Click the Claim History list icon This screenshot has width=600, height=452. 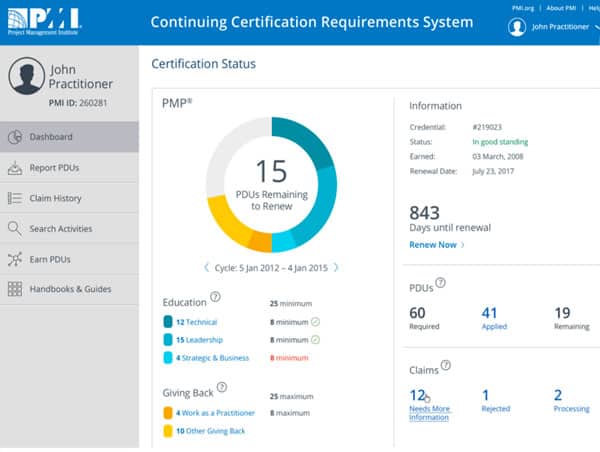[15, 198]
